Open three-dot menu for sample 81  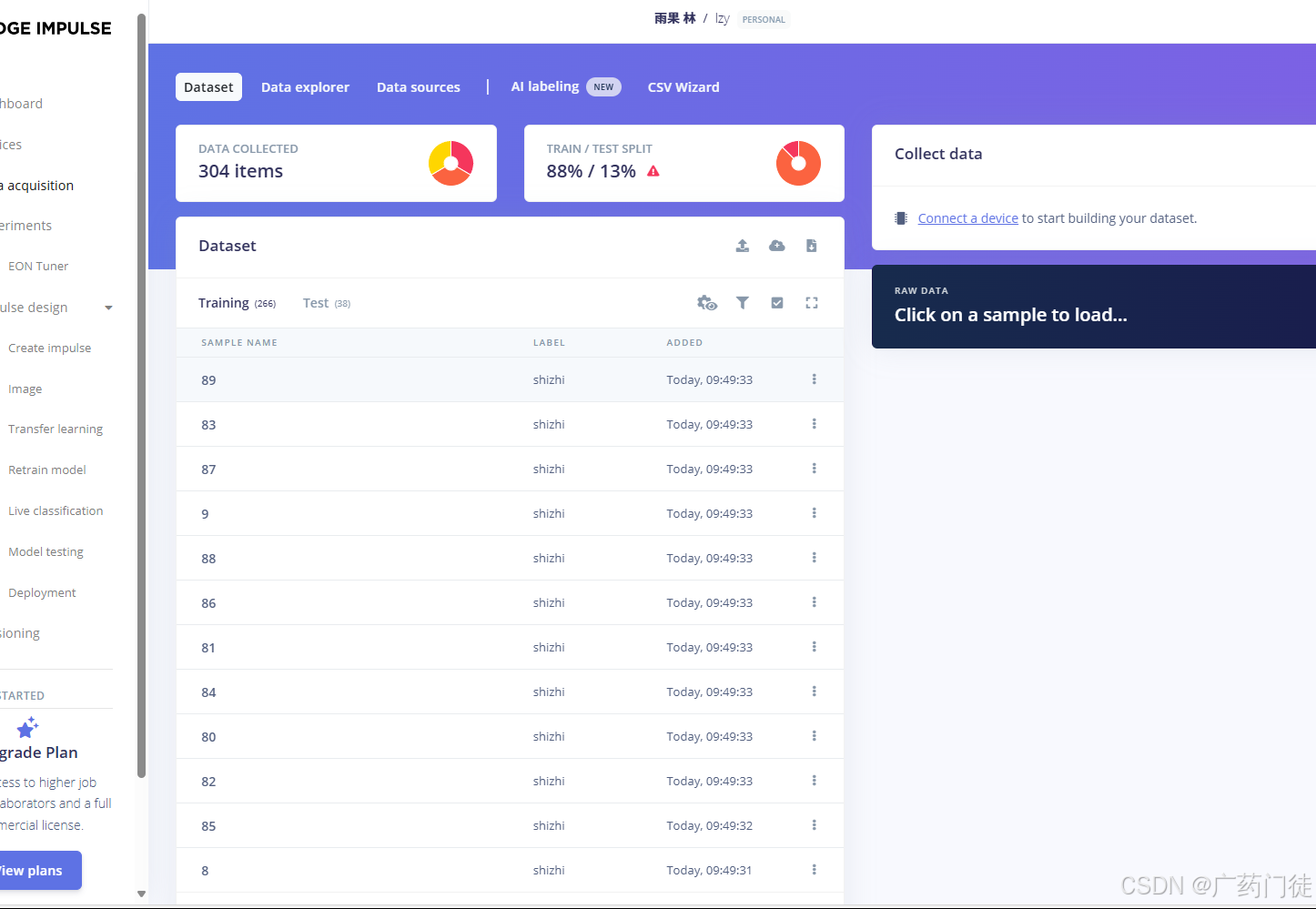point(815,647)
